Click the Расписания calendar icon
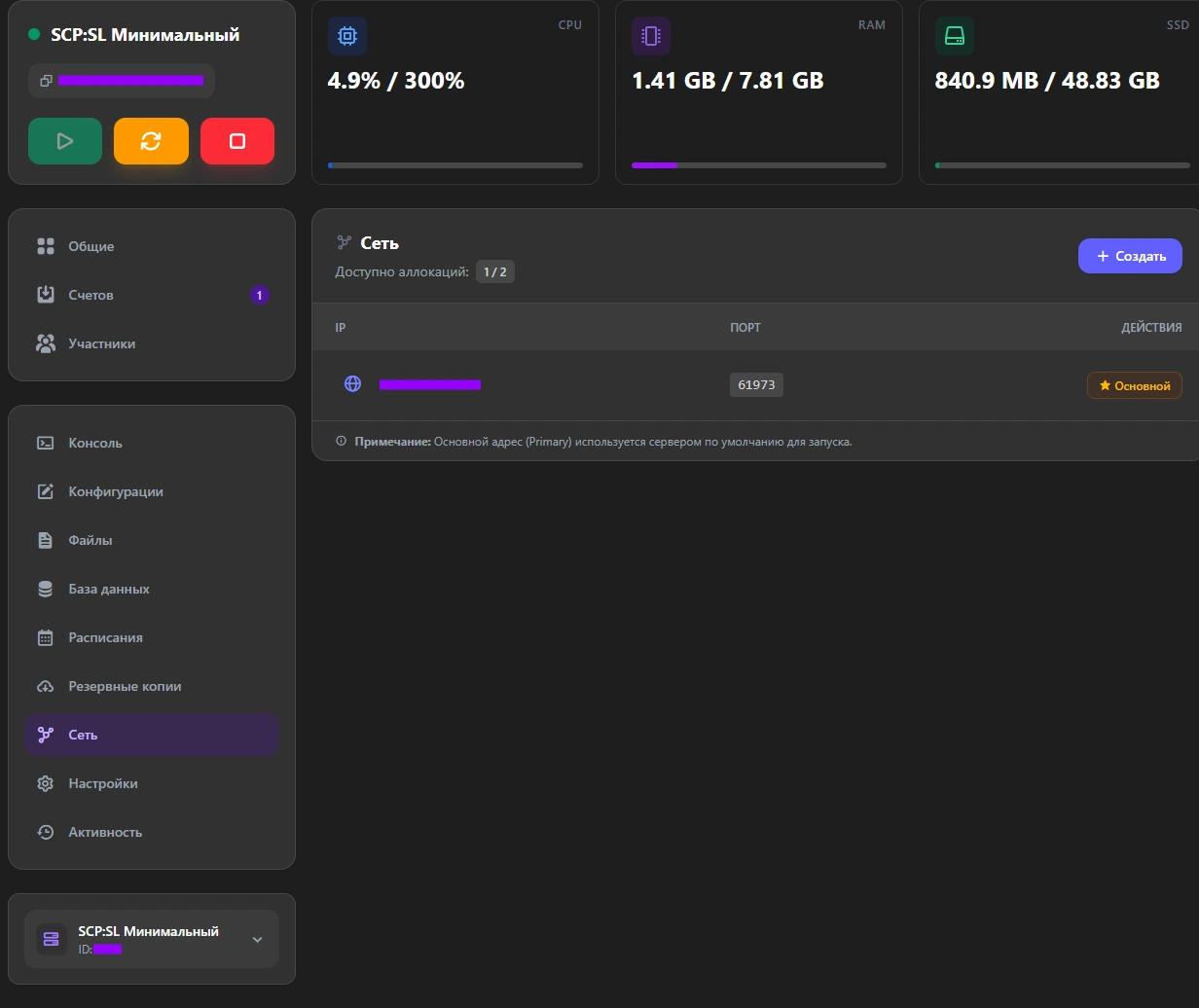The height and width of the screenshot is (1008, 1199). click(46, 637)
